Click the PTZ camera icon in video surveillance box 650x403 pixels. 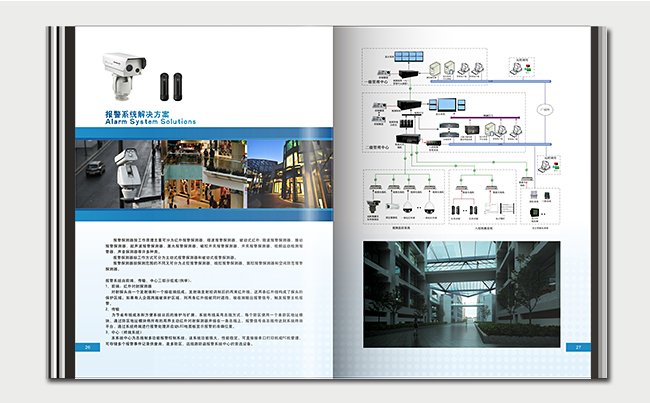pos(373,207)
